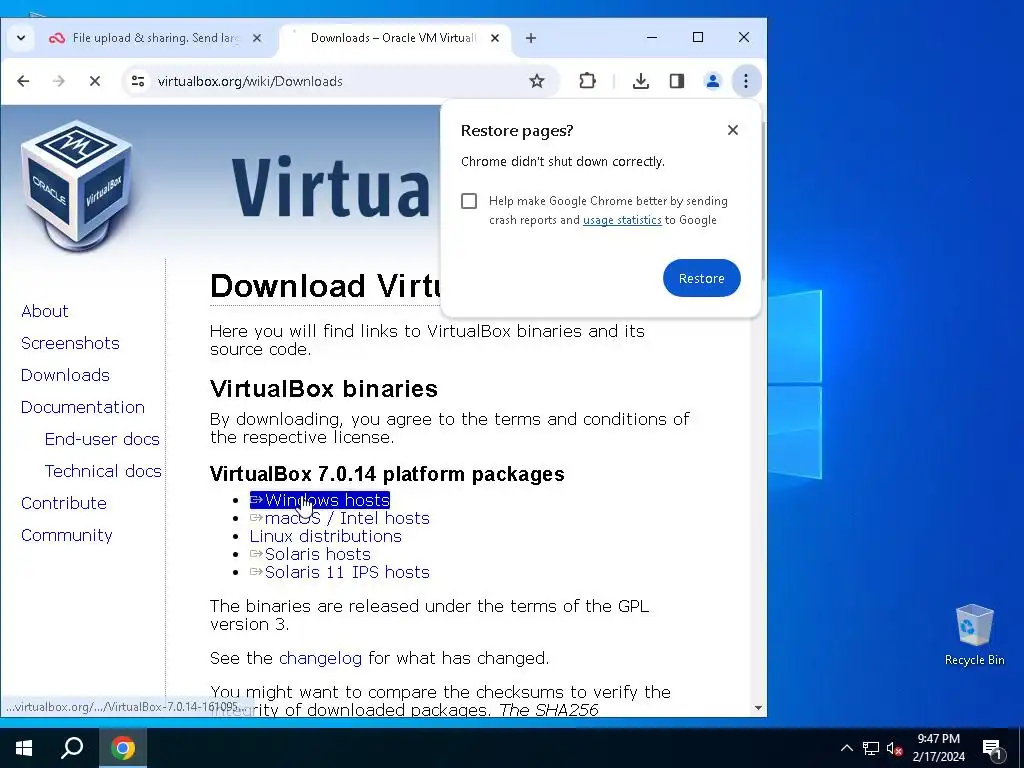Open the Windows Start menu

(24, 748)
